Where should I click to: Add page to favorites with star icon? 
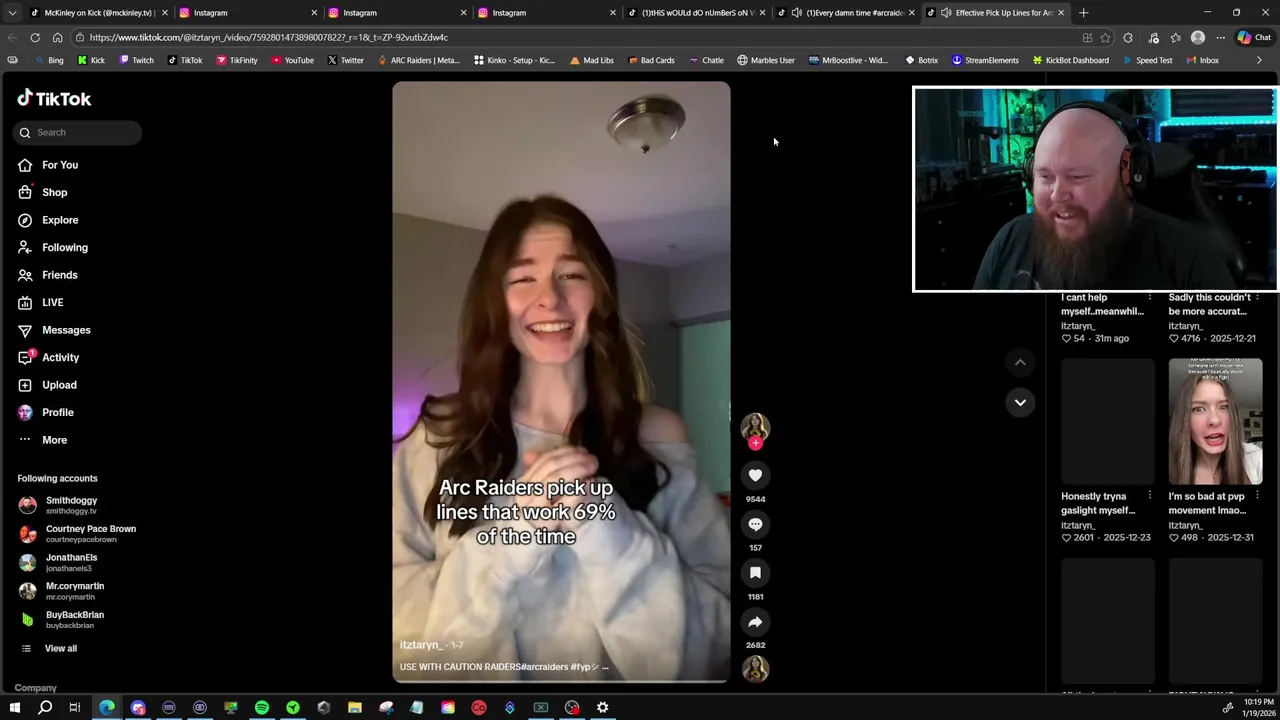point(1105,37)
